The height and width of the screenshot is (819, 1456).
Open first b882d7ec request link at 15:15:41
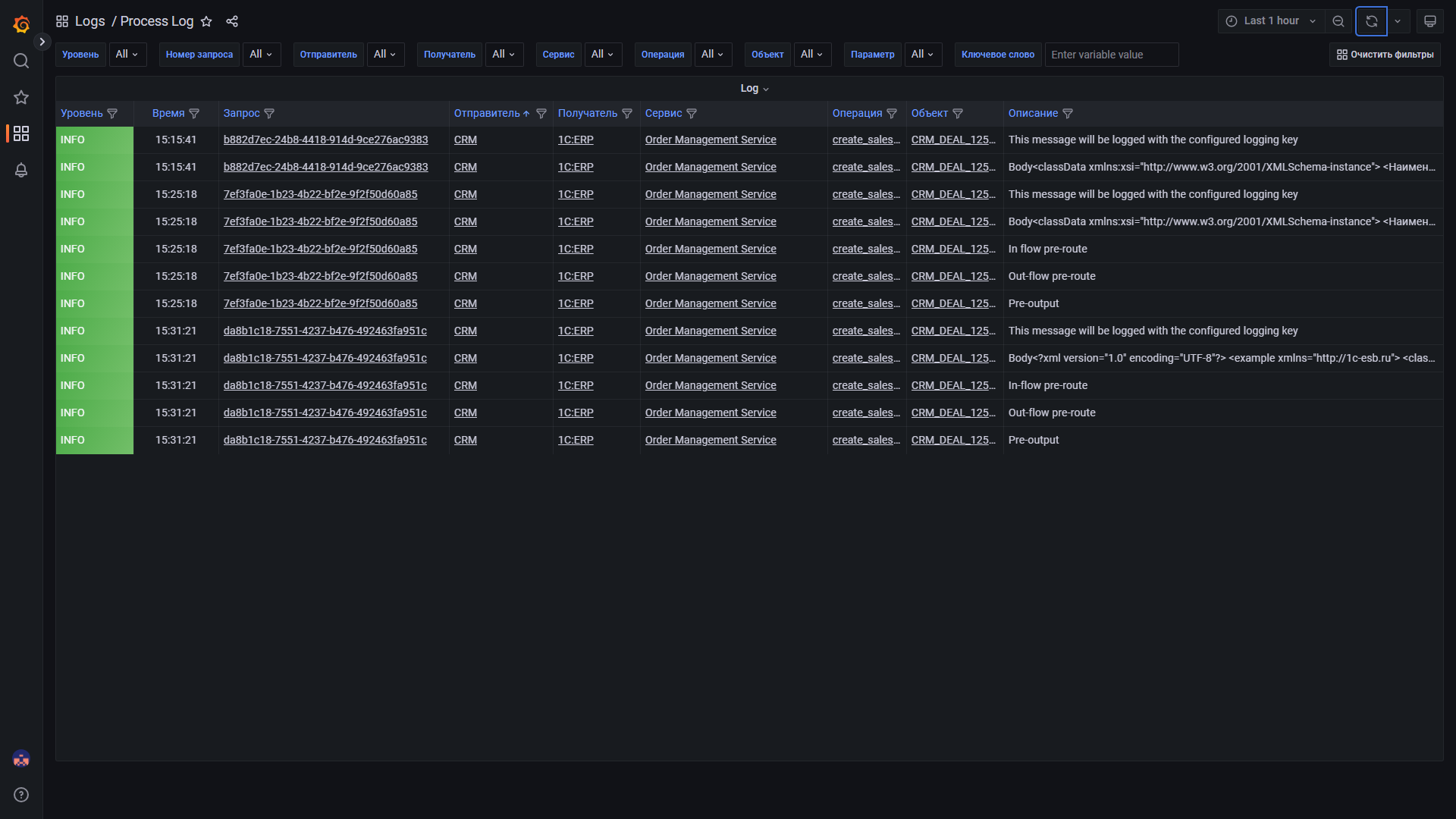pyautogui.click(x=325, y=140)
